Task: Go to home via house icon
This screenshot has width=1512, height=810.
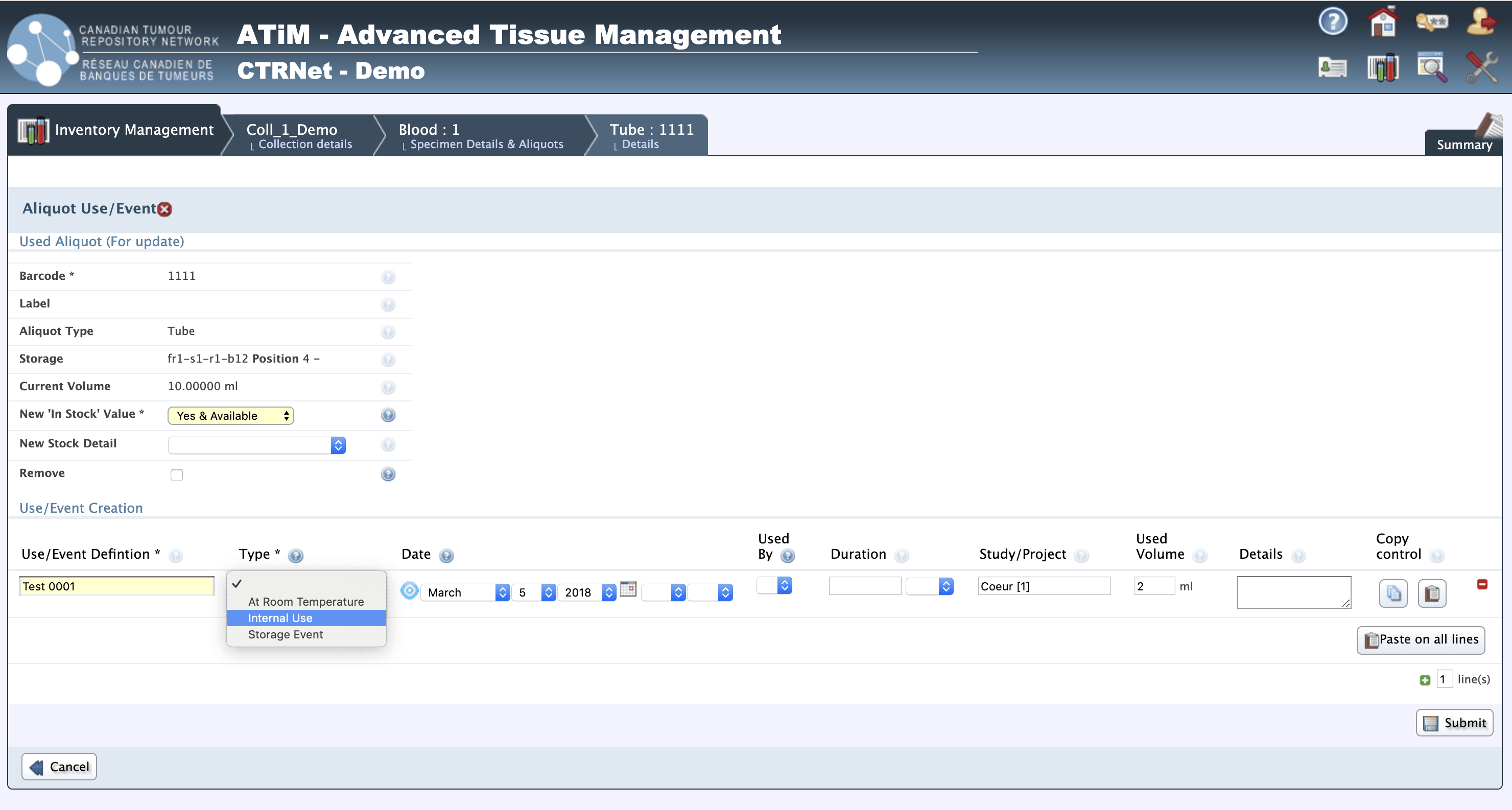Action: (1382, 22)
